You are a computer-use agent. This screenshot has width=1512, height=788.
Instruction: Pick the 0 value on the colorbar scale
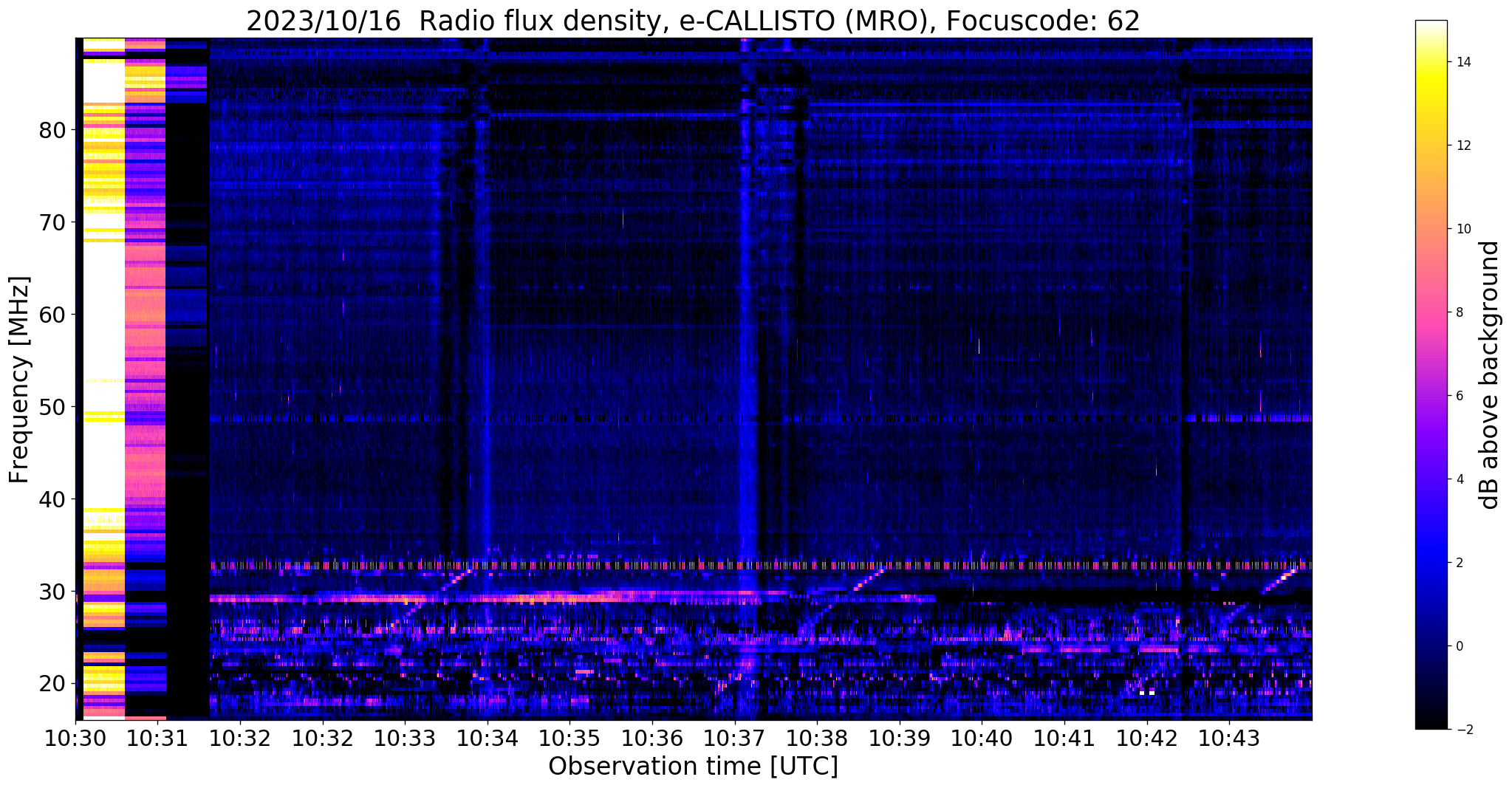click(x=1459, y=646)
